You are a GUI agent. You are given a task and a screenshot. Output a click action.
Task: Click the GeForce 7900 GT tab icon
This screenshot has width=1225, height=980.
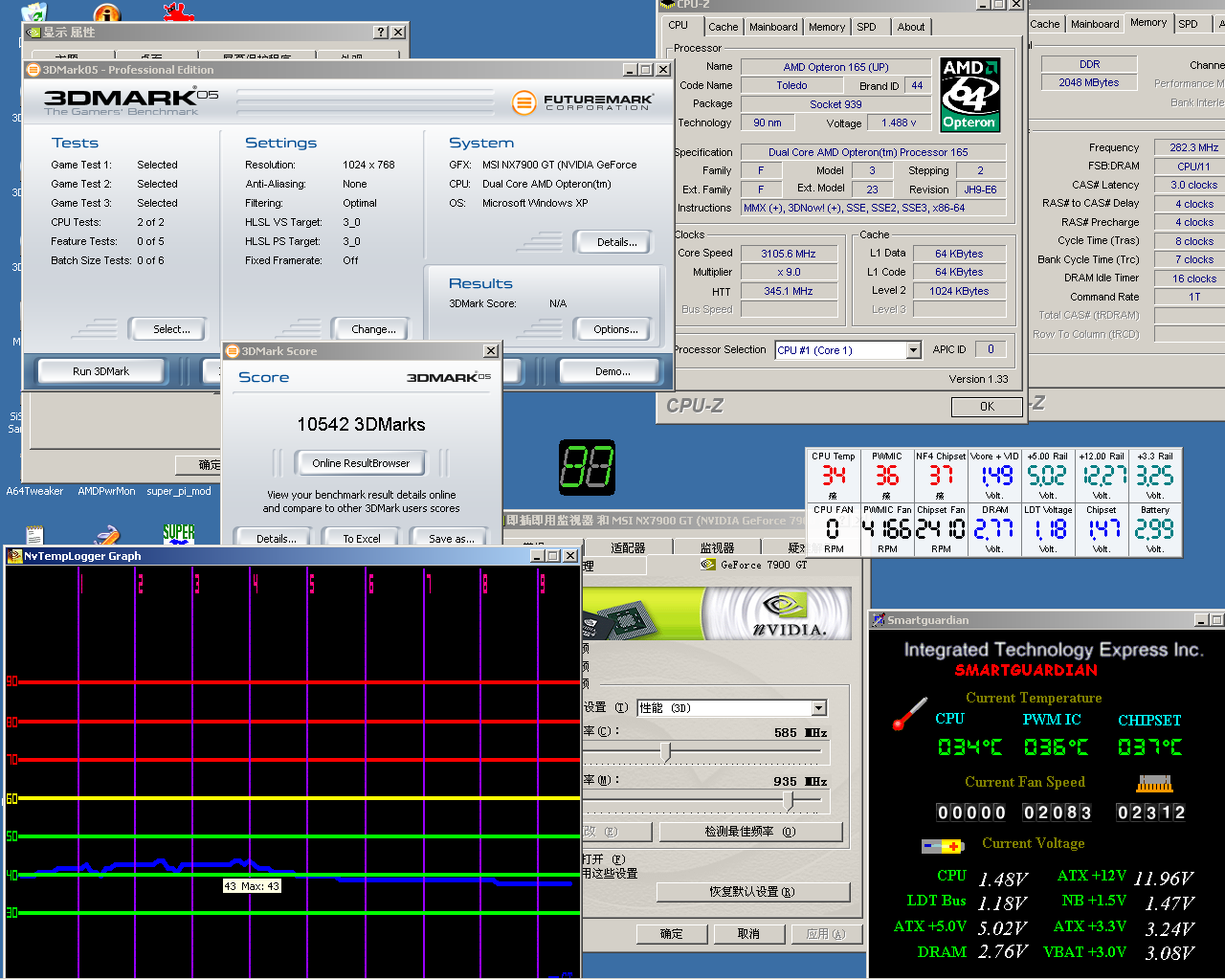[708, 565]
